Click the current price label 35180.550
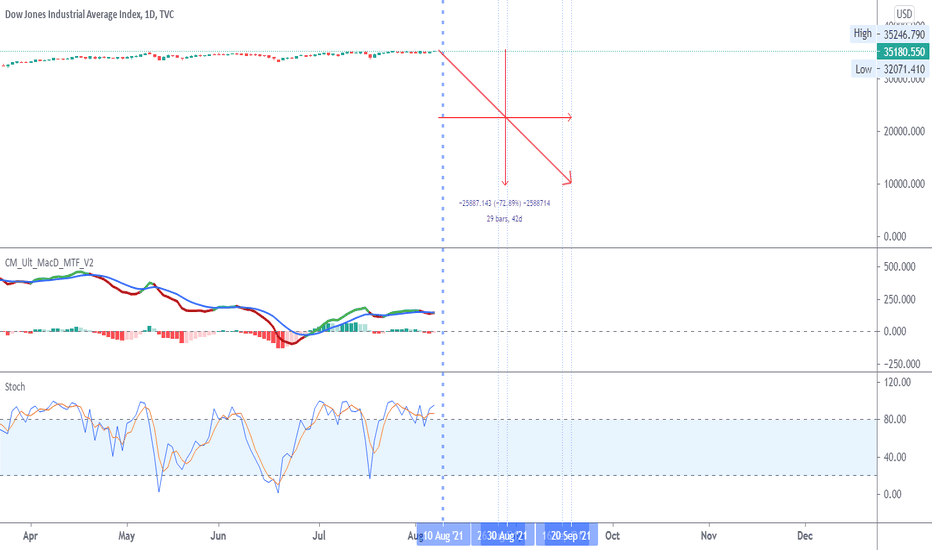The height and width of the screenshot is (550, 932). click(903, 52)
